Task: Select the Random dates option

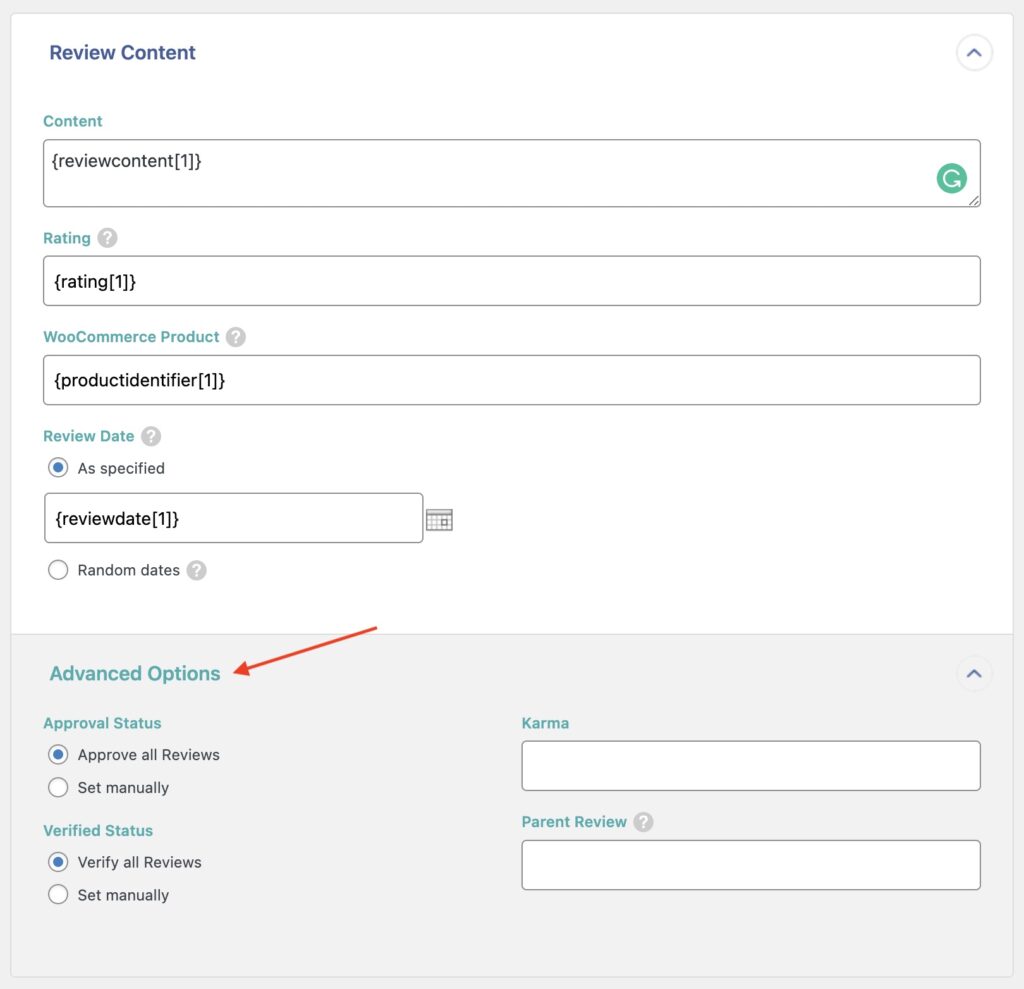Action: [x=58, y=570]
